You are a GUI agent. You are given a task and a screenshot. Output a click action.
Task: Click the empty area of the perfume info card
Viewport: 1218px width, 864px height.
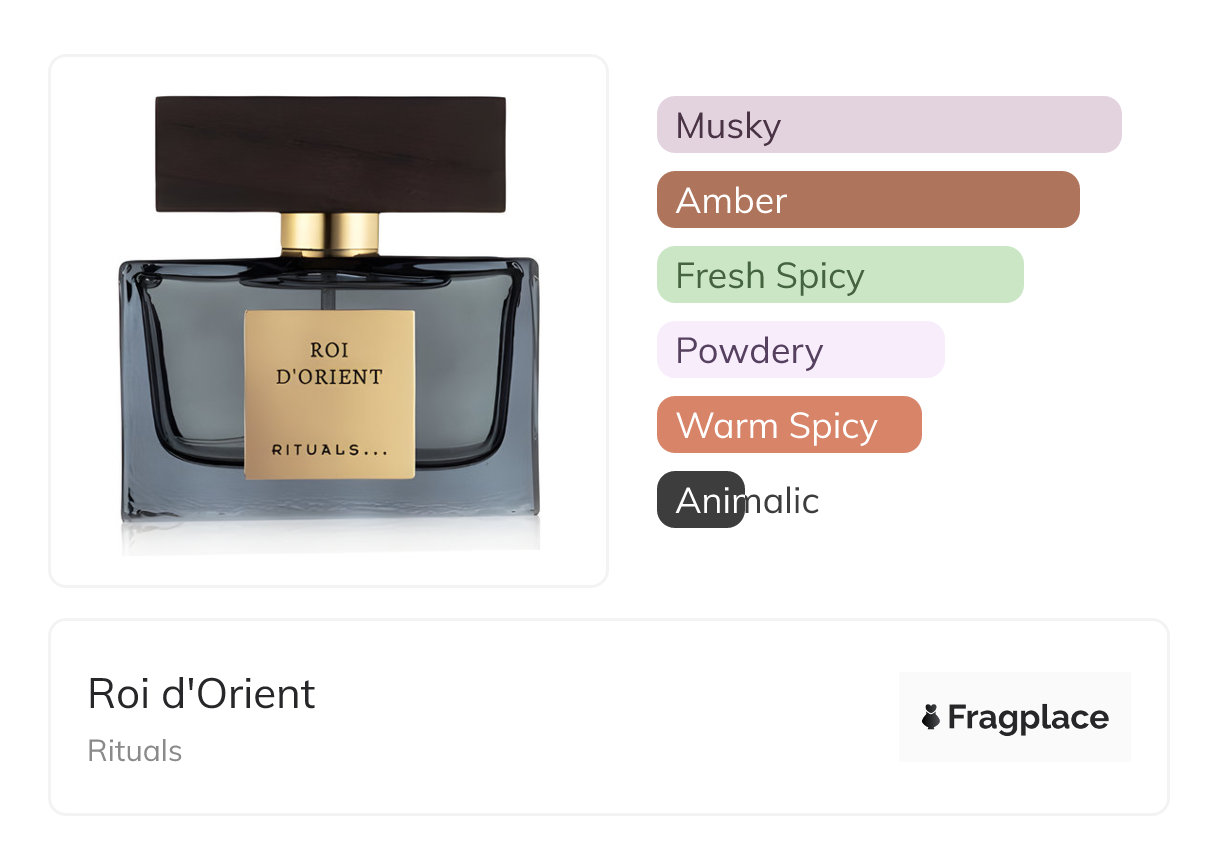[600, 717]
